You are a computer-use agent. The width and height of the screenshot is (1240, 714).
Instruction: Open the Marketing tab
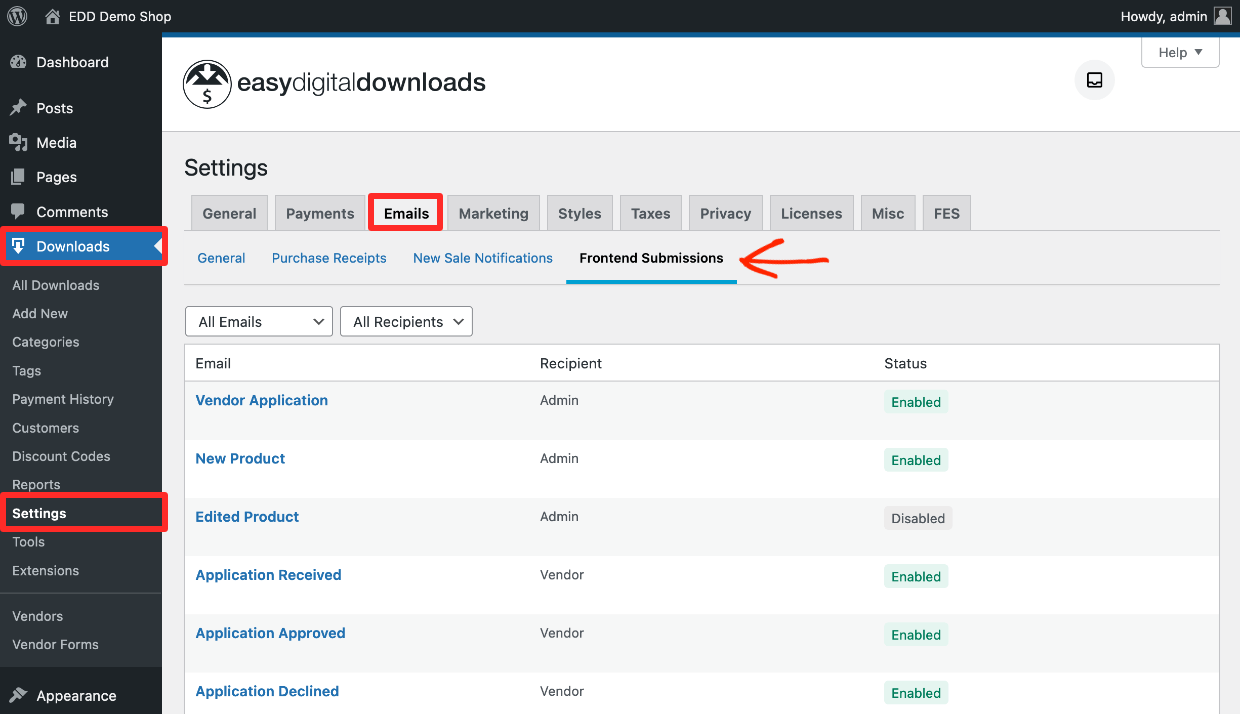pyautogui.click(x=493, y=213)
